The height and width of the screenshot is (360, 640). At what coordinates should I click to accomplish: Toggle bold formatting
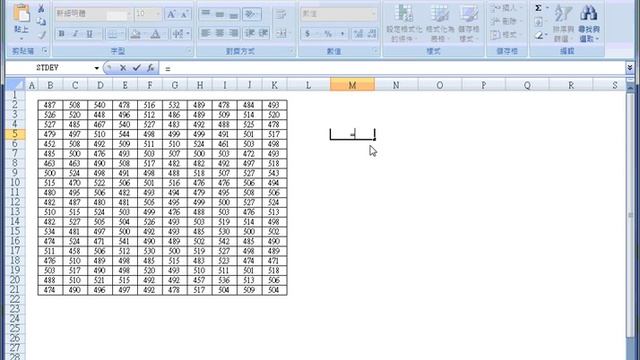coord(62,34)
